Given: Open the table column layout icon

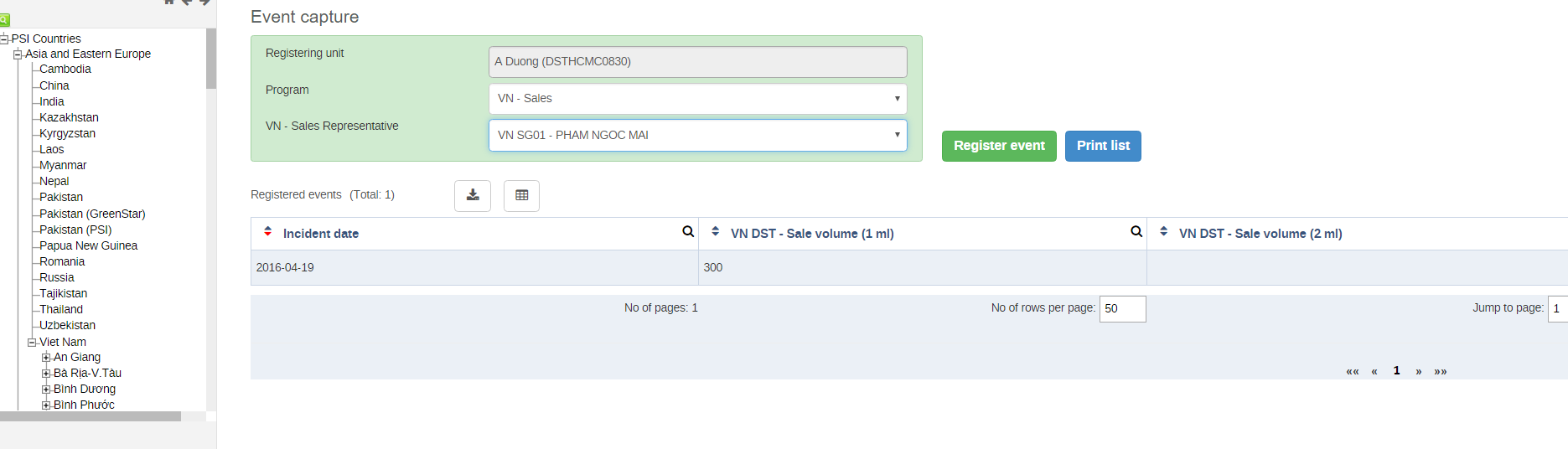Looking at the screenshot, I should [x=521, y=195].
